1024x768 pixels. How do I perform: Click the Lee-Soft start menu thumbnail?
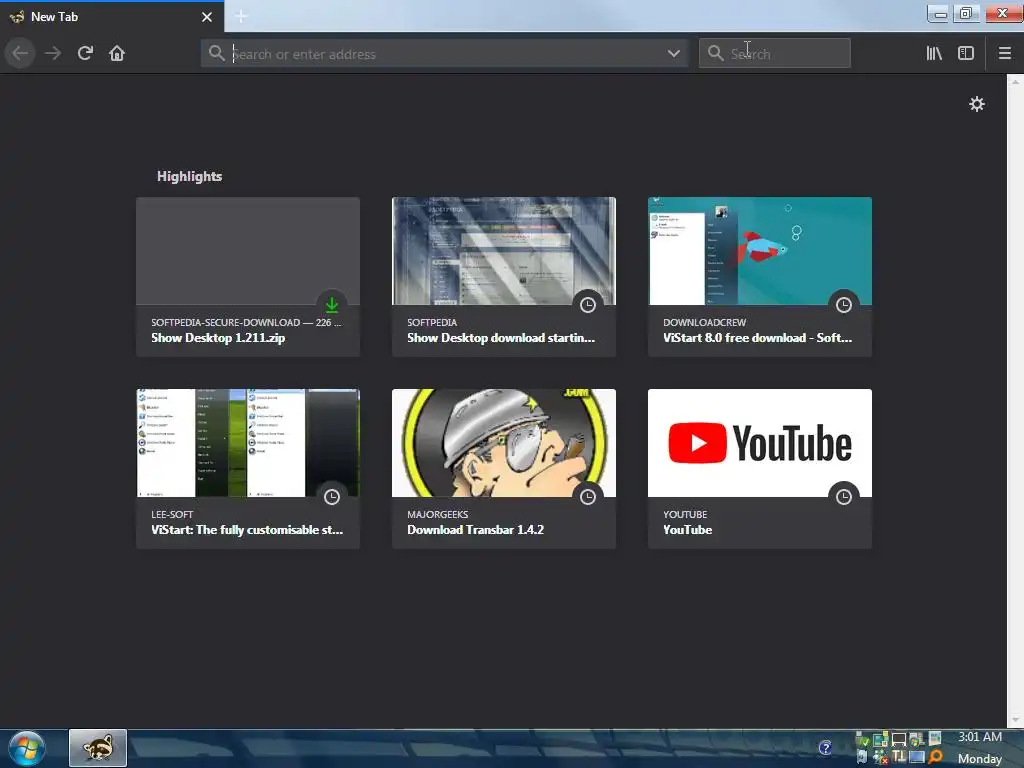248,443
